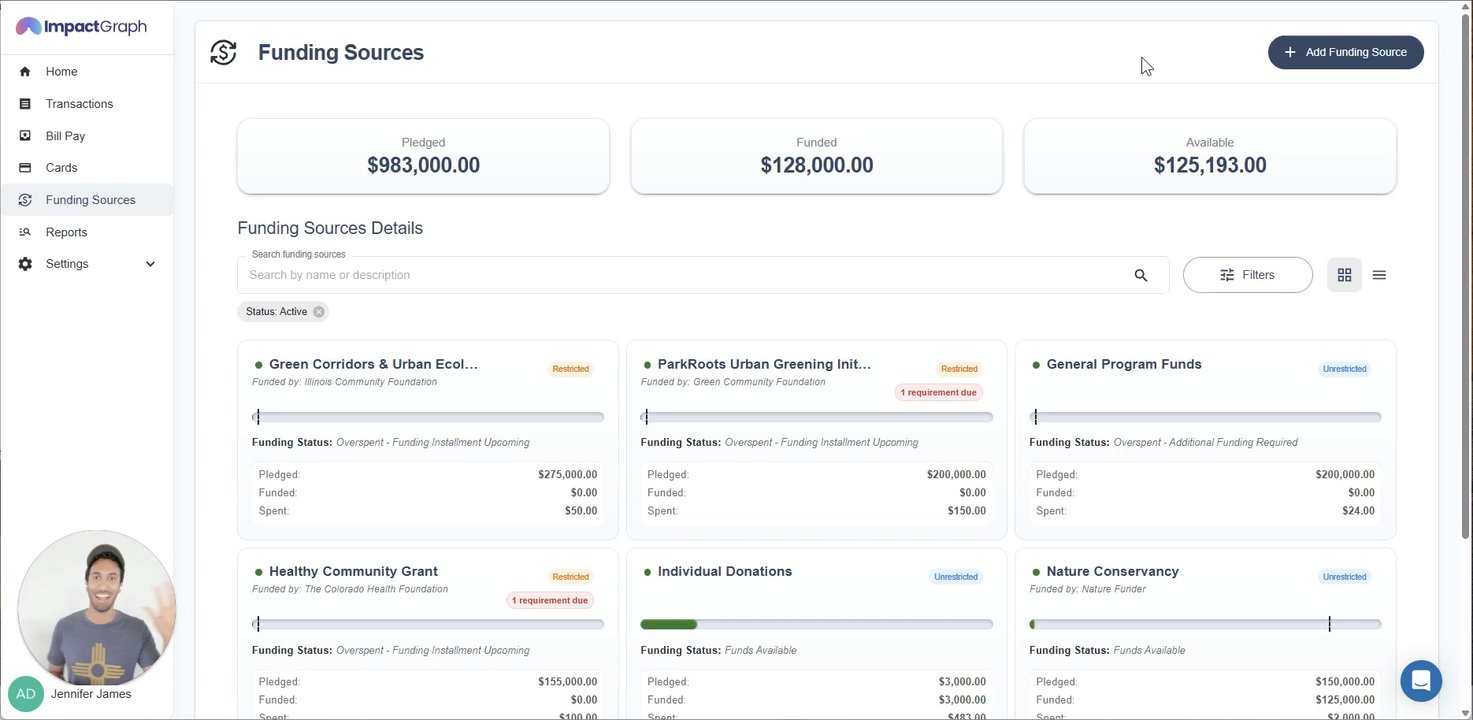The image size is (1473, 720).
Task: Remove the Status: Active filter chip
Action: pyautogui.click(x=319, y=312)
